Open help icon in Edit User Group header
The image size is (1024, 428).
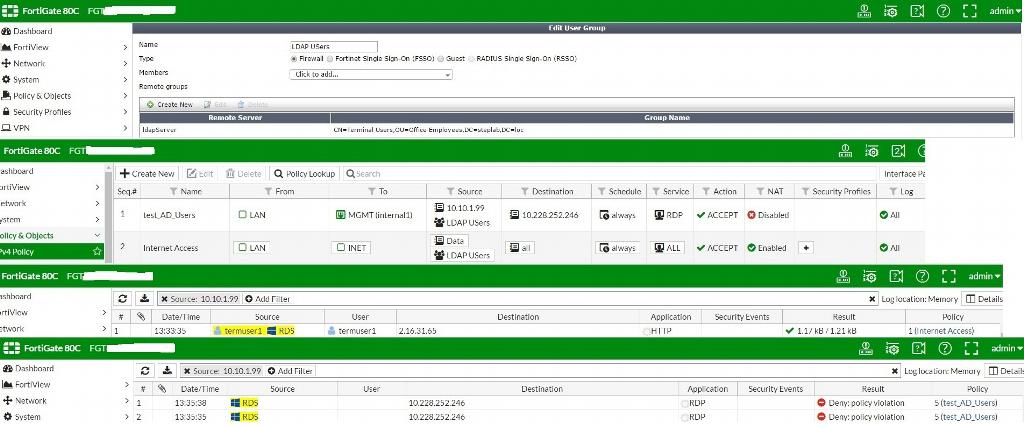pyautogui.click(x=942, y=10)
